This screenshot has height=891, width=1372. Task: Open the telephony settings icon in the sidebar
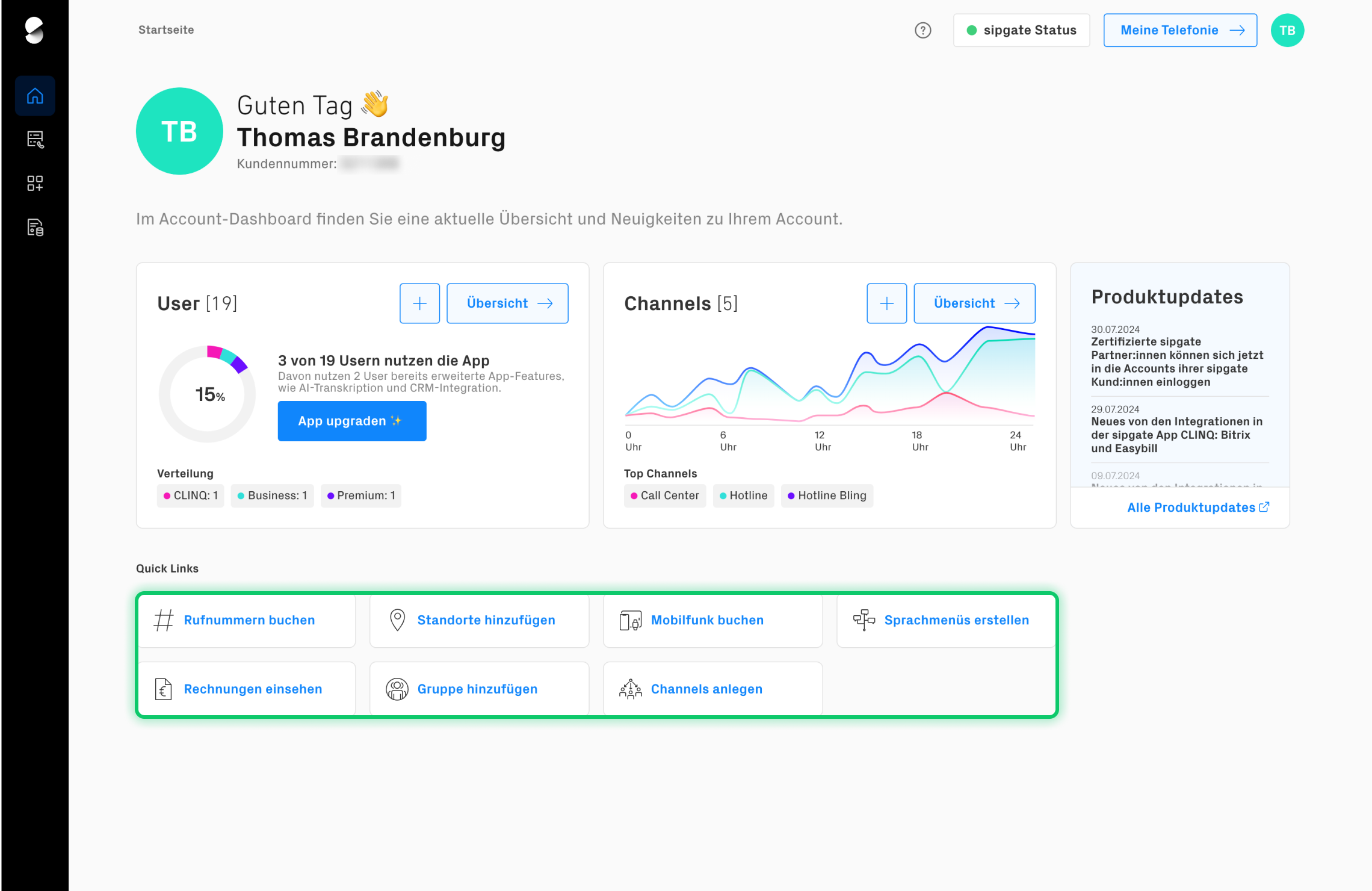tap(34, 140)
